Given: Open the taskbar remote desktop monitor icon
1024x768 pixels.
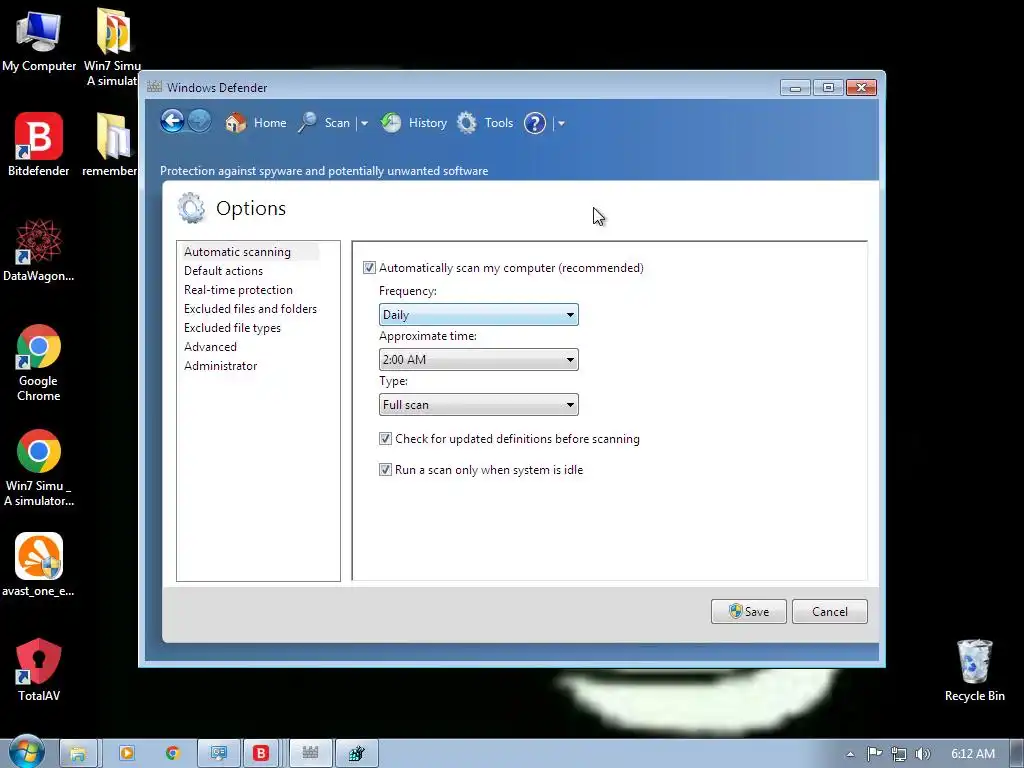Looking at the screenshot, I should (219, 753).
